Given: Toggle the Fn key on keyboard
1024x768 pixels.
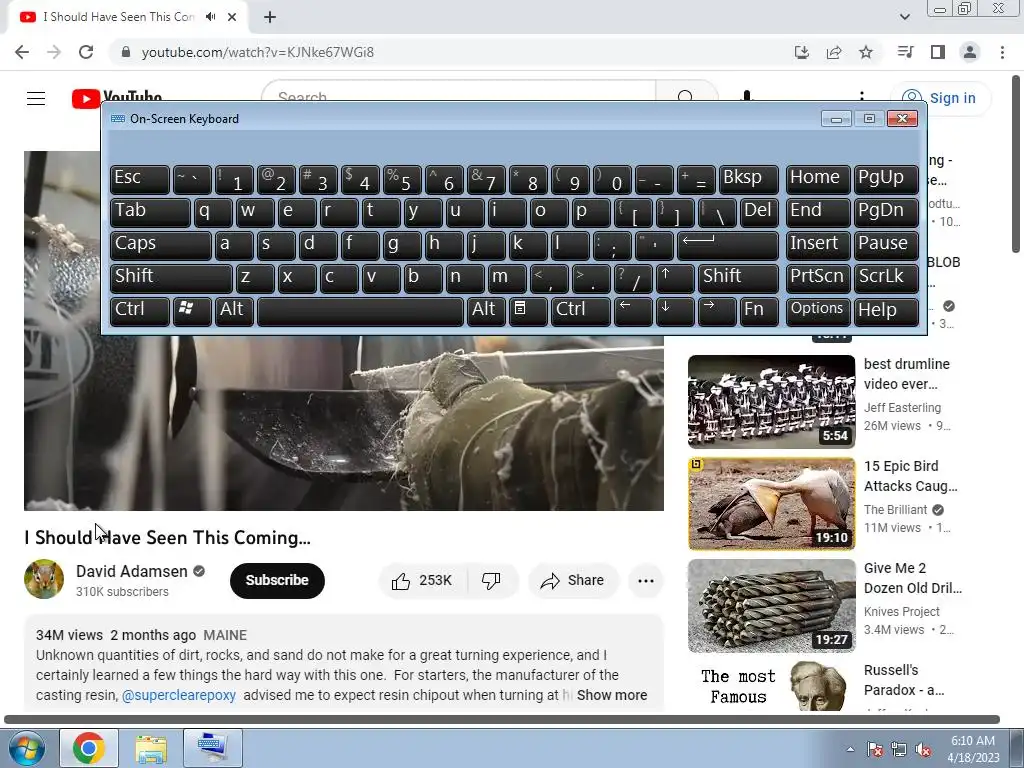Looking at the screenshot, I should (x=759, y=310).
